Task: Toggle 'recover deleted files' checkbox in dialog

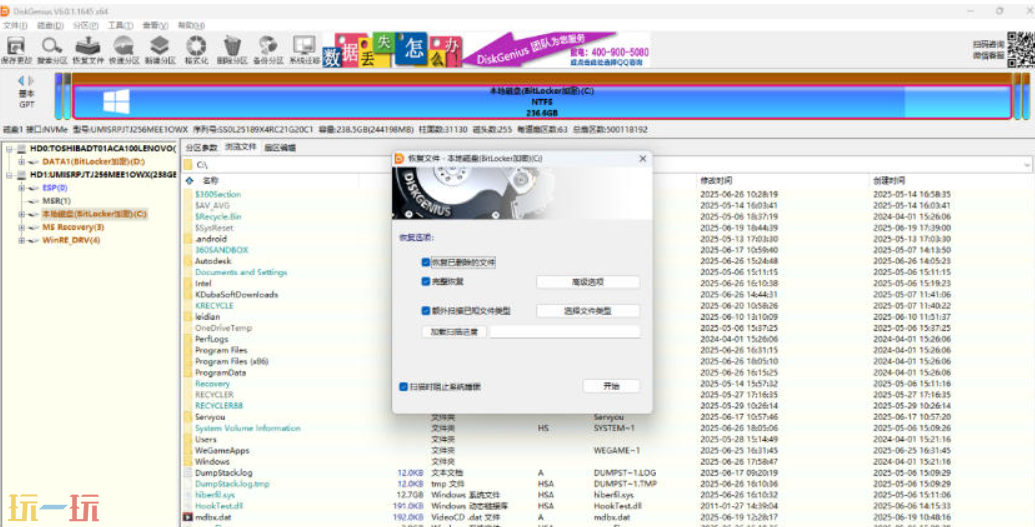Action: (x=426, y=262)
